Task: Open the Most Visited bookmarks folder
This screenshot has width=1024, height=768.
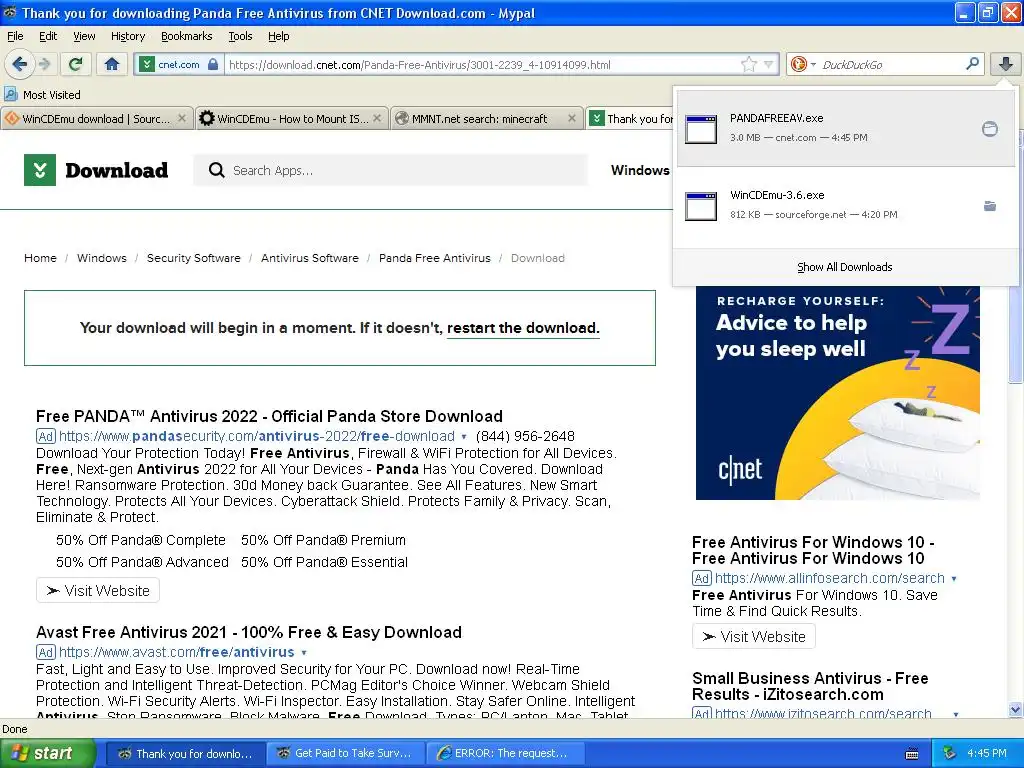Action: pyautogui.click(x=42, y=95)
